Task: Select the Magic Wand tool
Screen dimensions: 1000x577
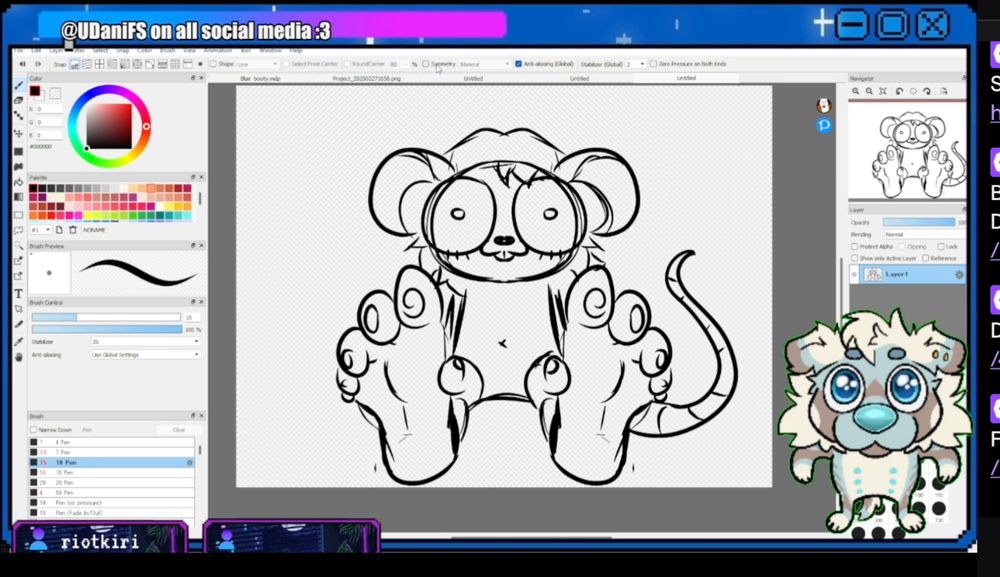Action: (x=18, y=245)
